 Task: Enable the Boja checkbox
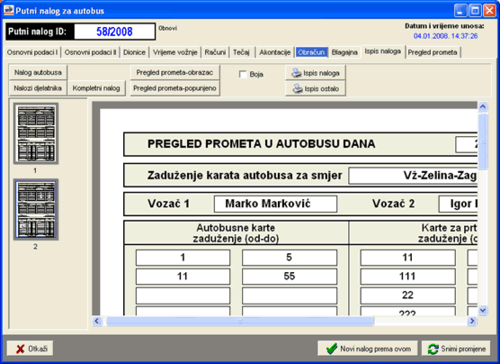coord(243,74)
